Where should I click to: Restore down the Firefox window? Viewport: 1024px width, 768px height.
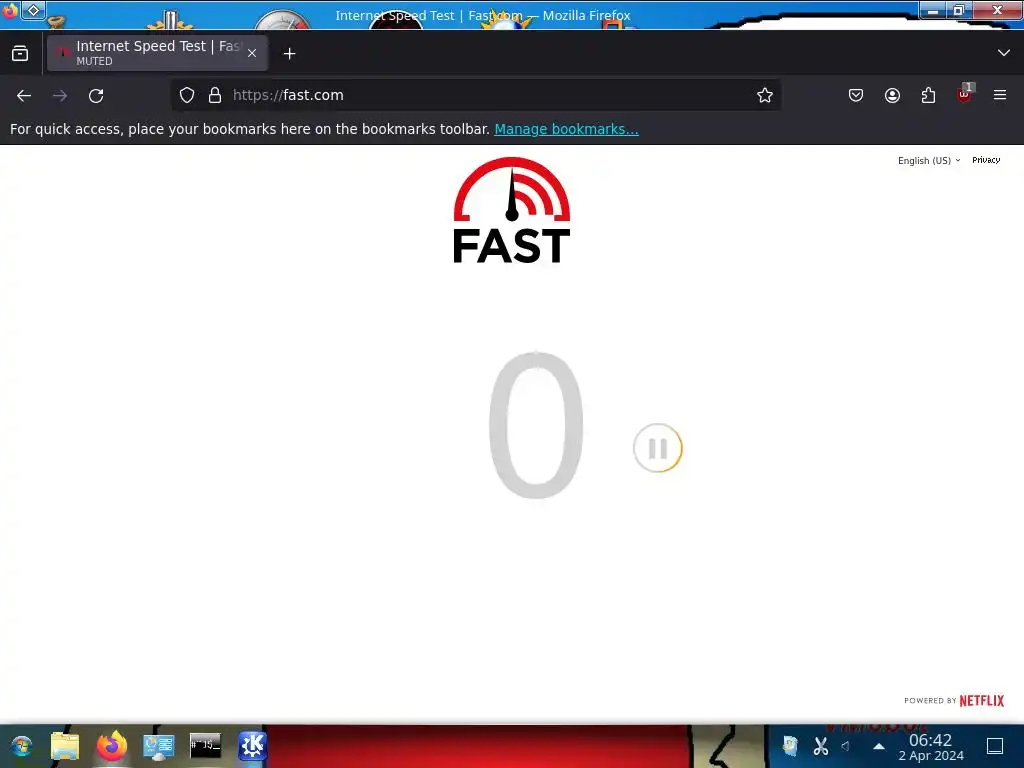click(x=959, y=10)
